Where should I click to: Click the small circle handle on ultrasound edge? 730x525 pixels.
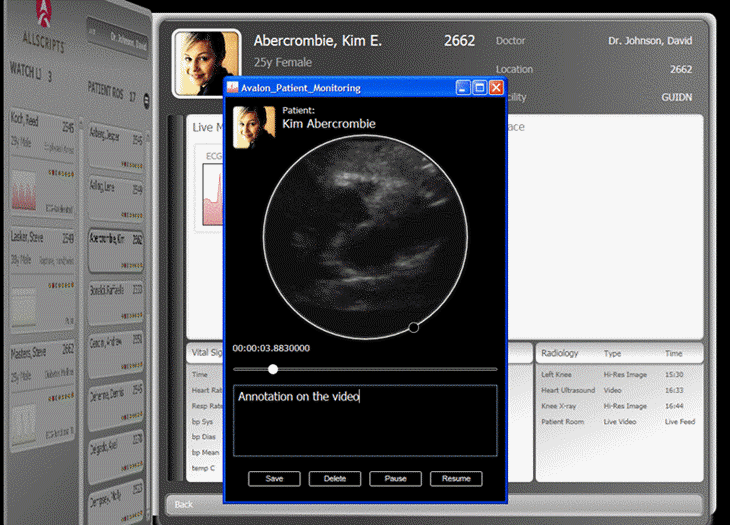[414, 327]
